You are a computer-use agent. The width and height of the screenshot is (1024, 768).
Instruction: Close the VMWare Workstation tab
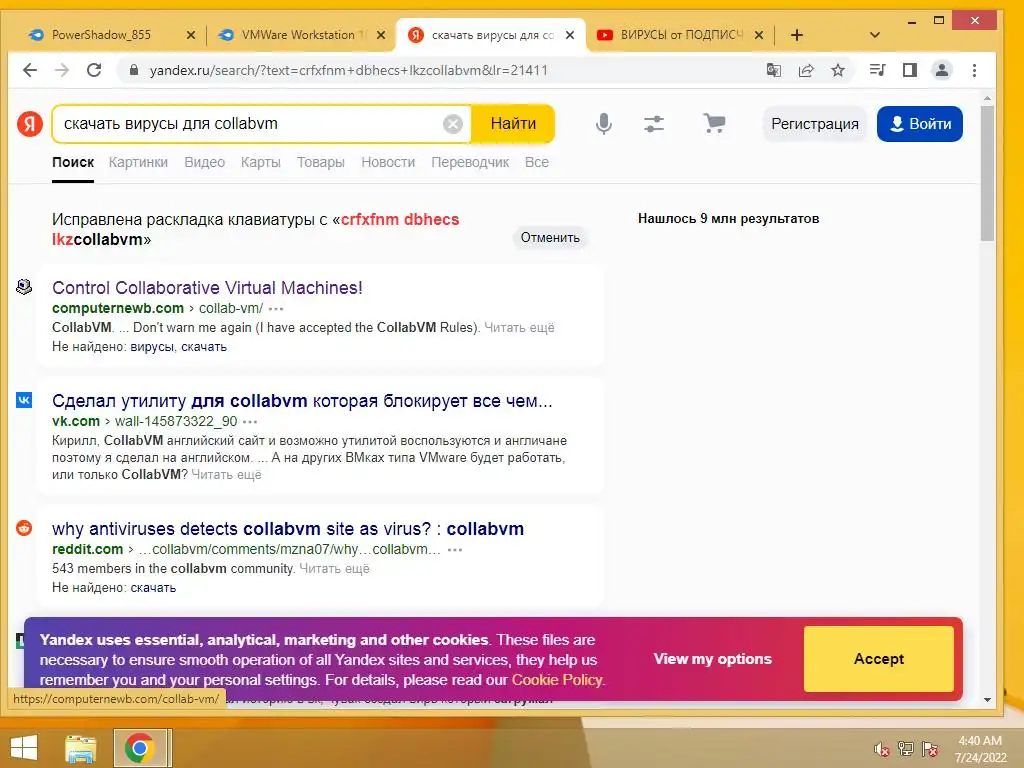click(382, 35)
